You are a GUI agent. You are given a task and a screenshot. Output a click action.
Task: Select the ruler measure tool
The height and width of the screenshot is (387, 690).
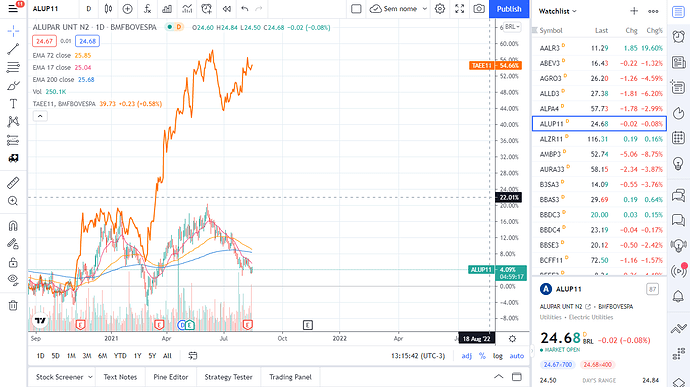click(x=13, y=182)
